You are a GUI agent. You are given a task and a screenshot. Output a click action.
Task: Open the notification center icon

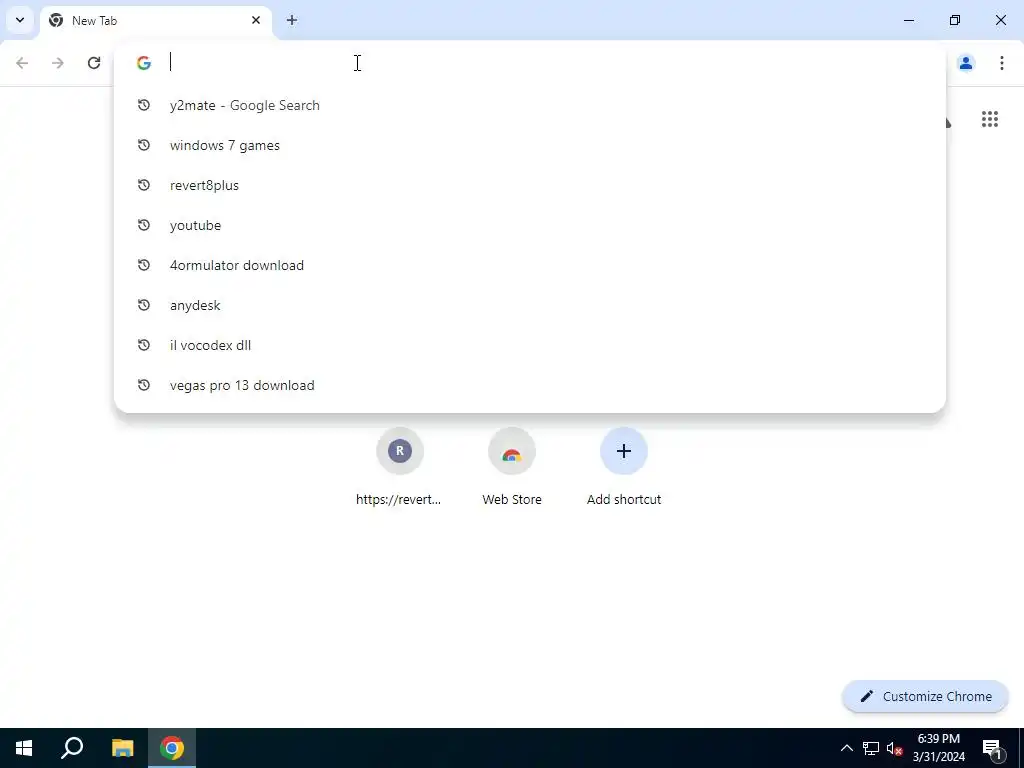(x=993, y=748)
